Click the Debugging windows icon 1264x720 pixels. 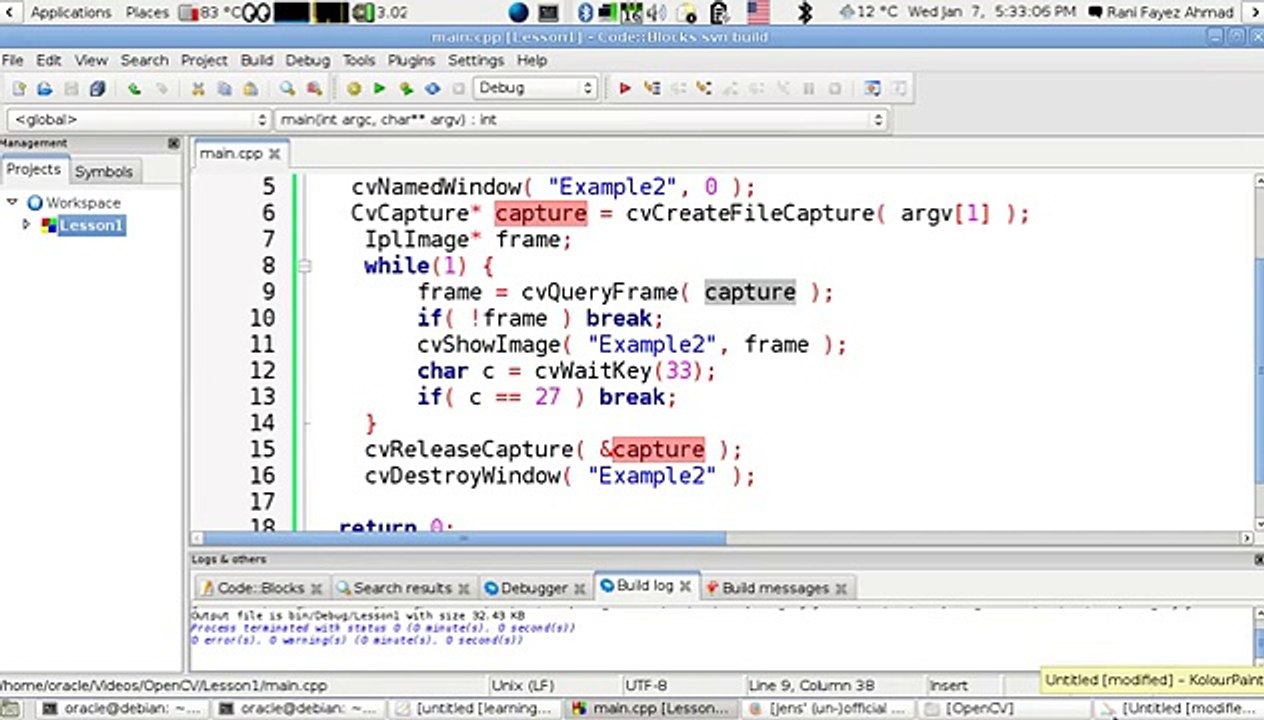coord(872,88)
